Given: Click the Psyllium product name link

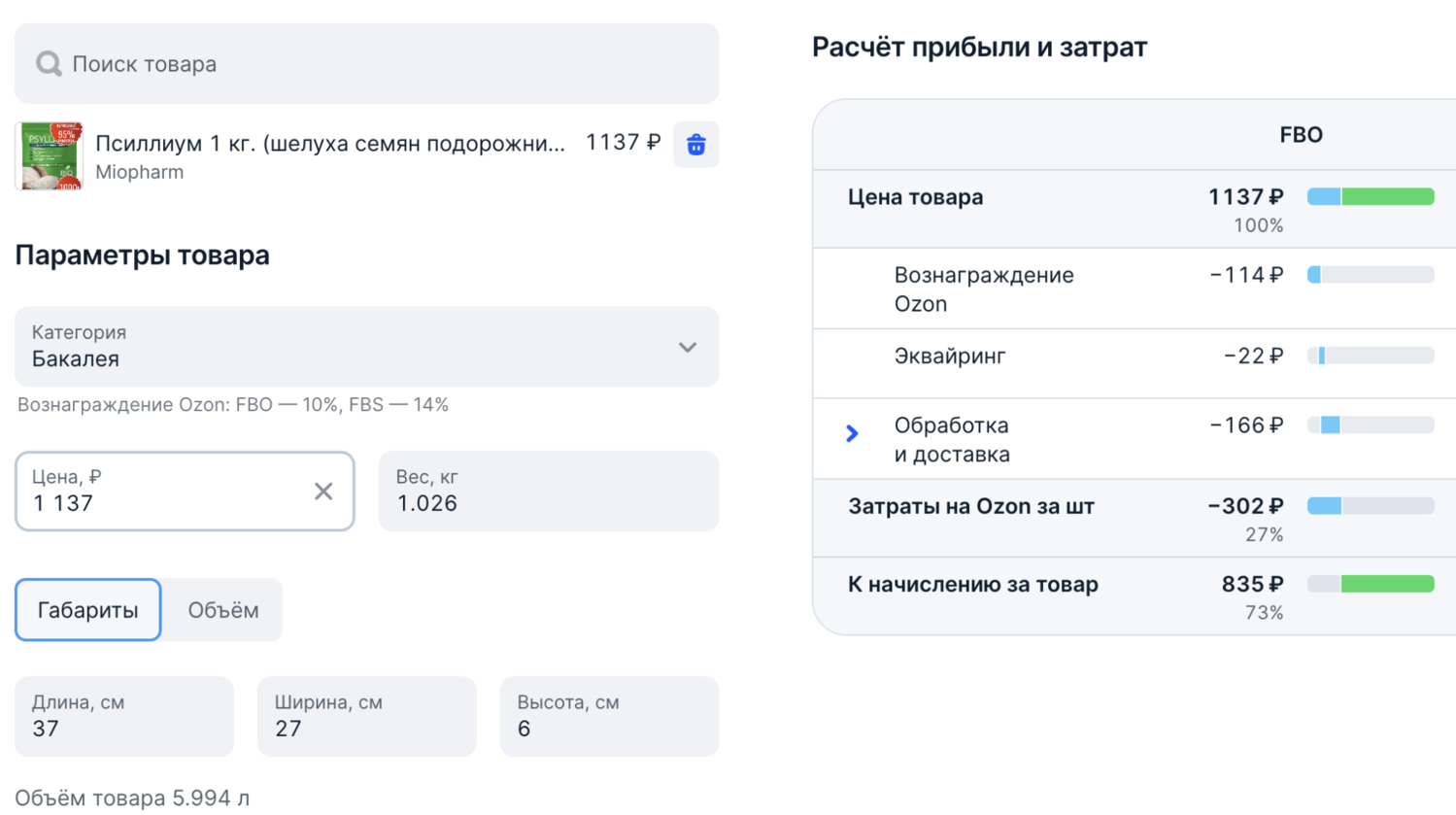Looking at the screenshot, I should 329,144.
